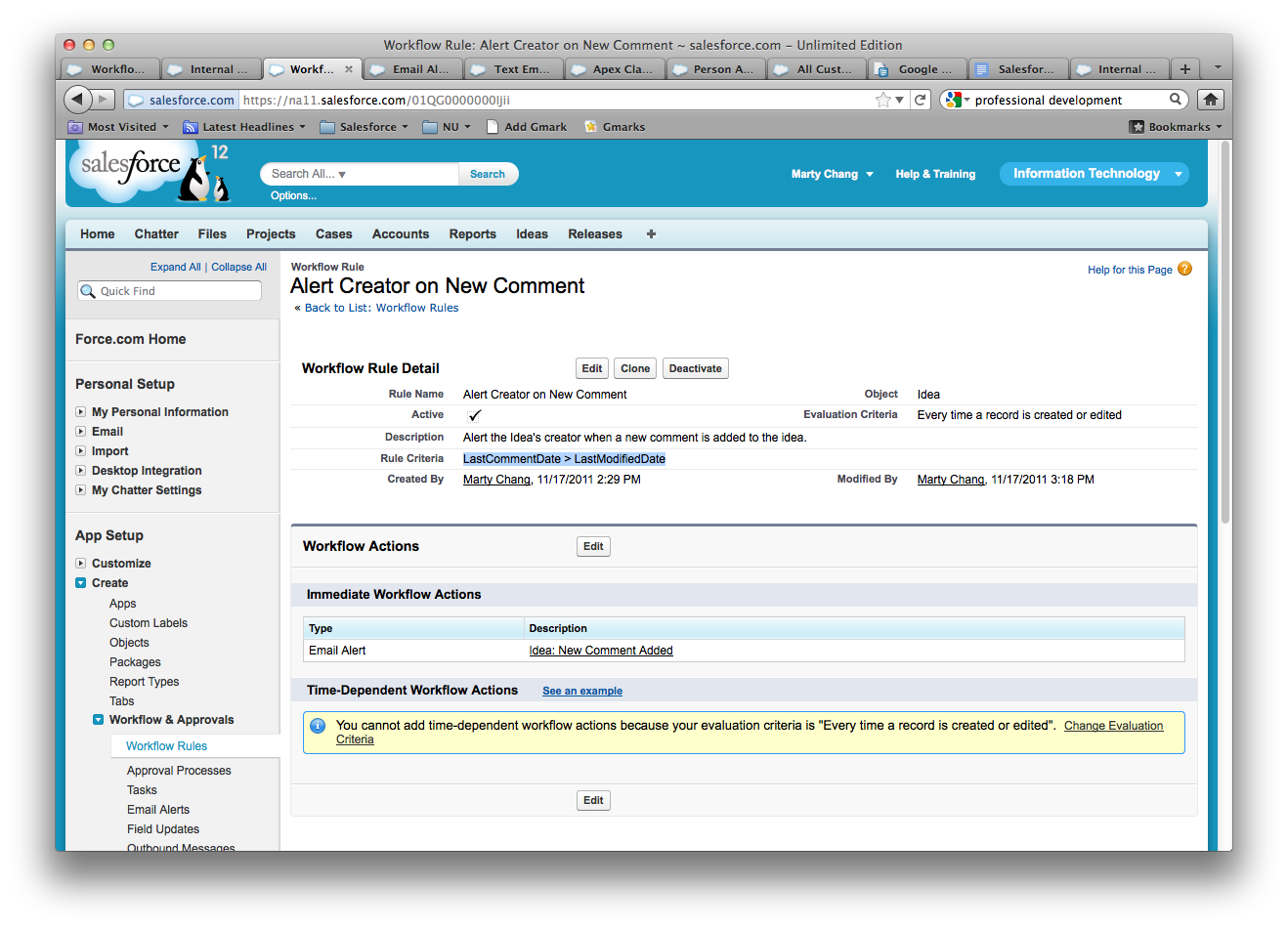Switch to the Apex Cla... browser tab
The width and height of the screenshot is (1288, 928).
(x=616, y=69)
